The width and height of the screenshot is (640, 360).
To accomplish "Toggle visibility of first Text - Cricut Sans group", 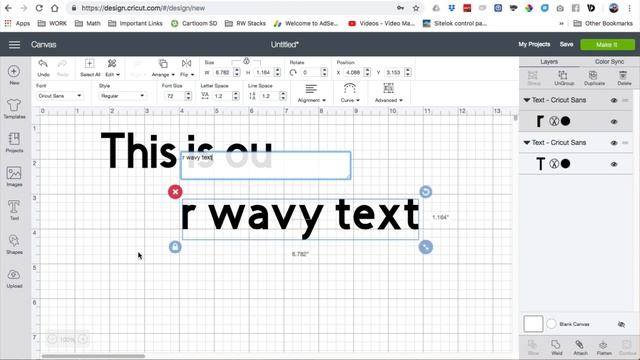I will tap(614, 100).
